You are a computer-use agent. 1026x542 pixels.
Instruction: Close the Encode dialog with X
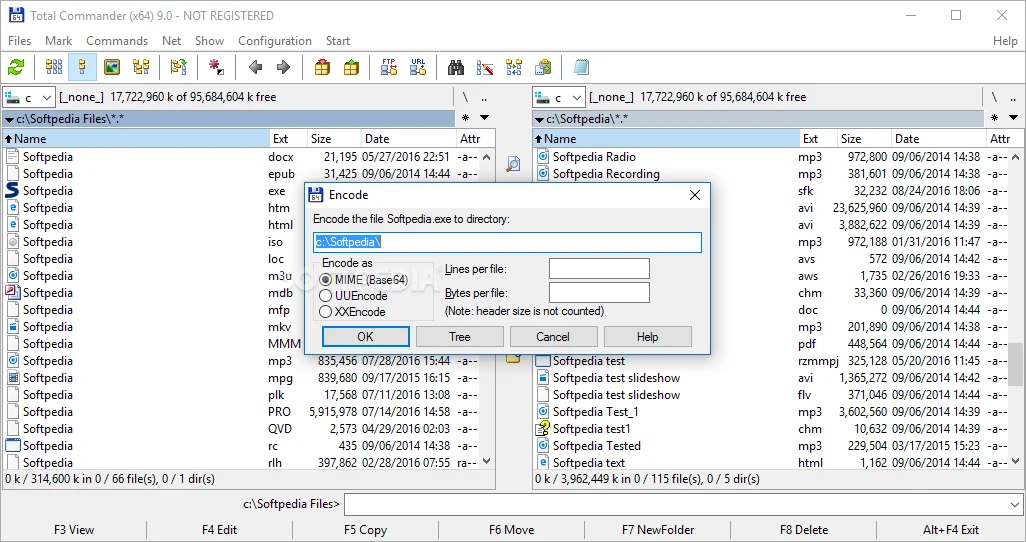point(695,195)
